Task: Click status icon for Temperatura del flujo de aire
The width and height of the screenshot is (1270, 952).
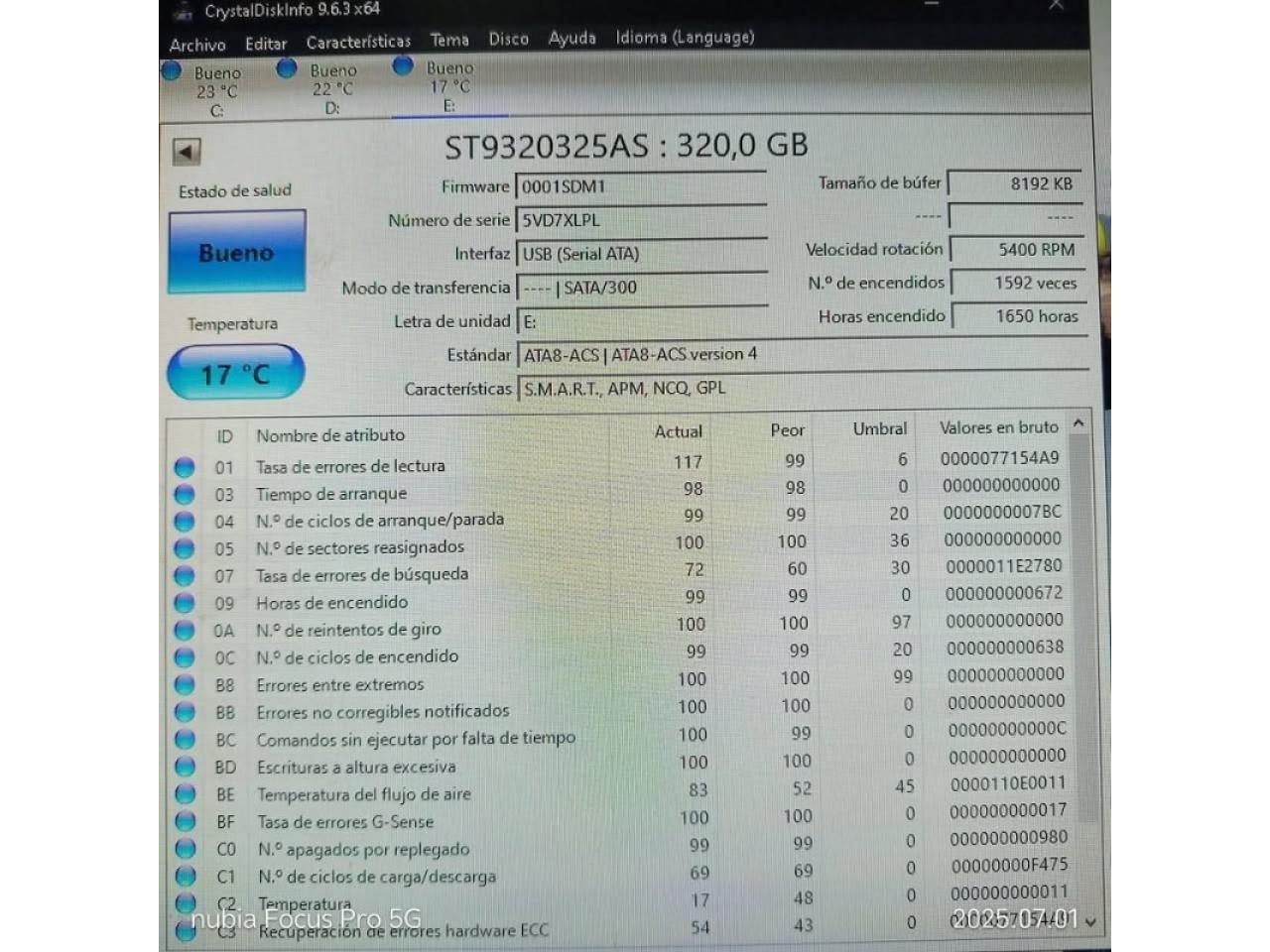Action: (185, 794)
